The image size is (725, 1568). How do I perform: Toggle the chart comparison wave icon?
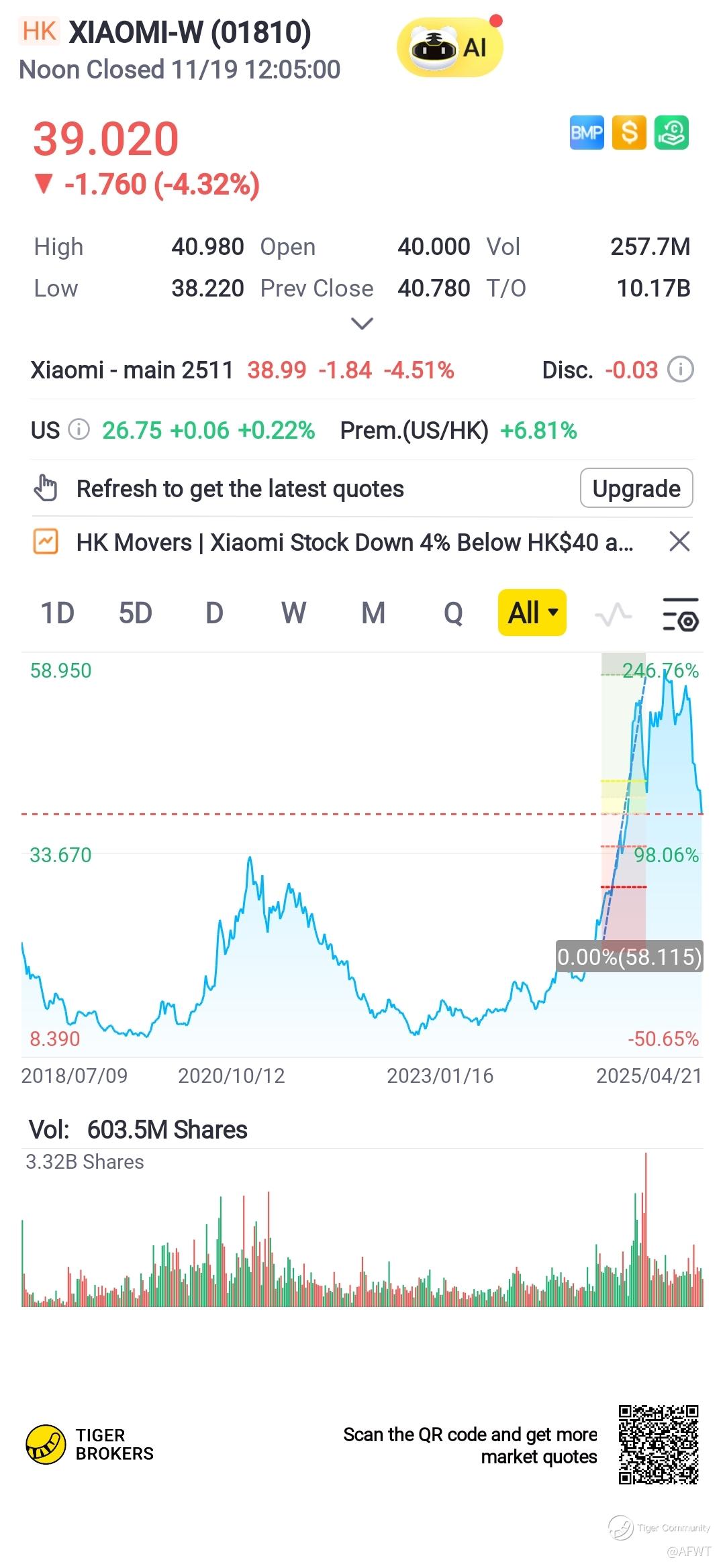pos(614,613)
